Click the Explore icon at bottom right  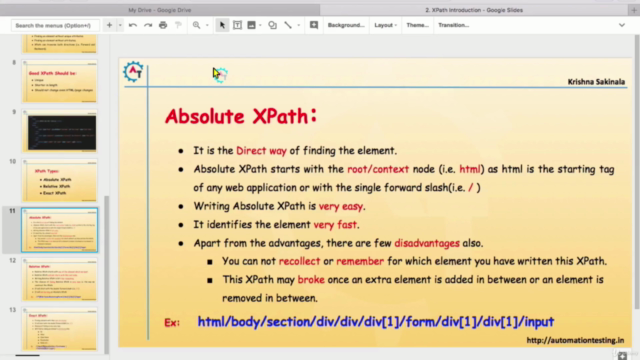(622, 355)
